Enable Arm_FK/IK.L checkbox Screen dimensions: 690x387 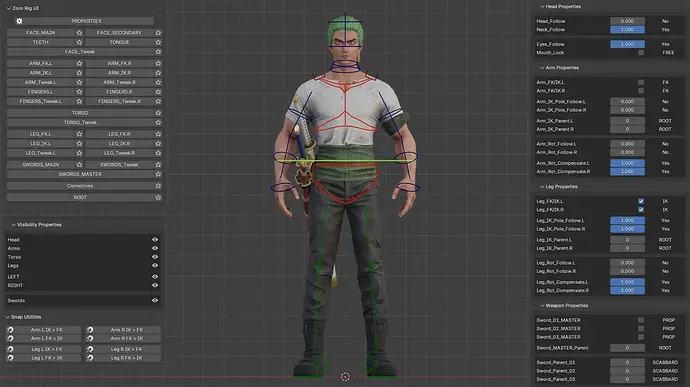tap(641, 82)
